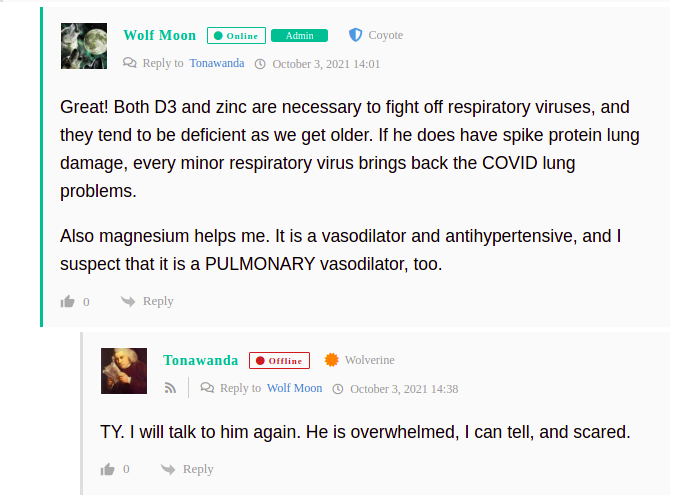Image resolution: width=685 pixels, height=496 pixels.
Task: Open Tonawanda's profile via green username
Action: [201, 360]
